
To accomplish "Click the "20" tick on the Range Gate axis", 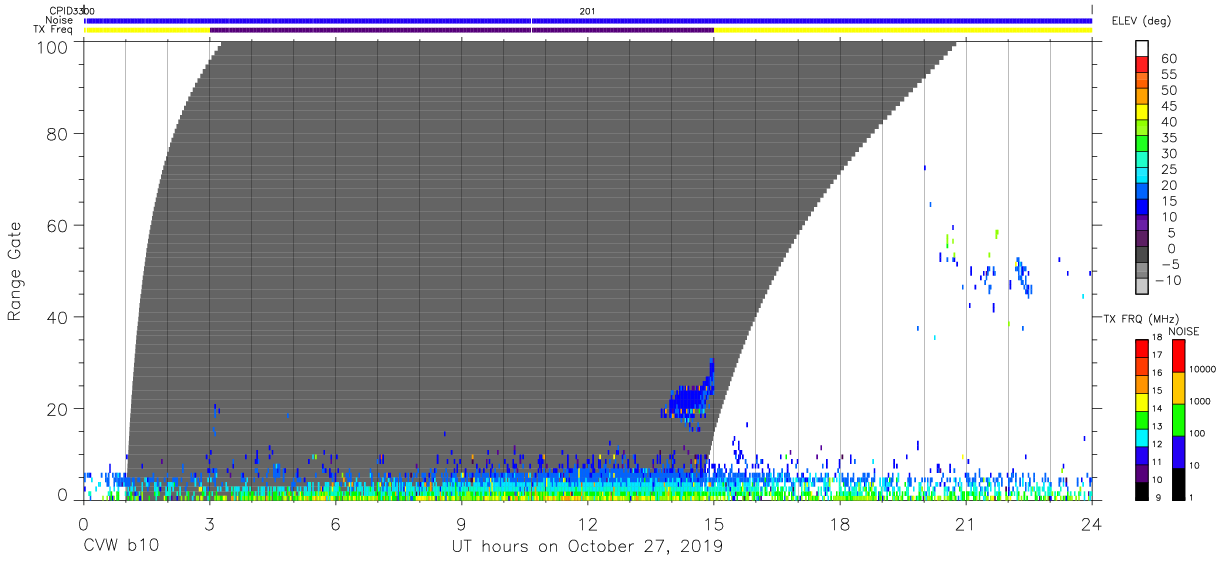I will click(x=57, y=409).
